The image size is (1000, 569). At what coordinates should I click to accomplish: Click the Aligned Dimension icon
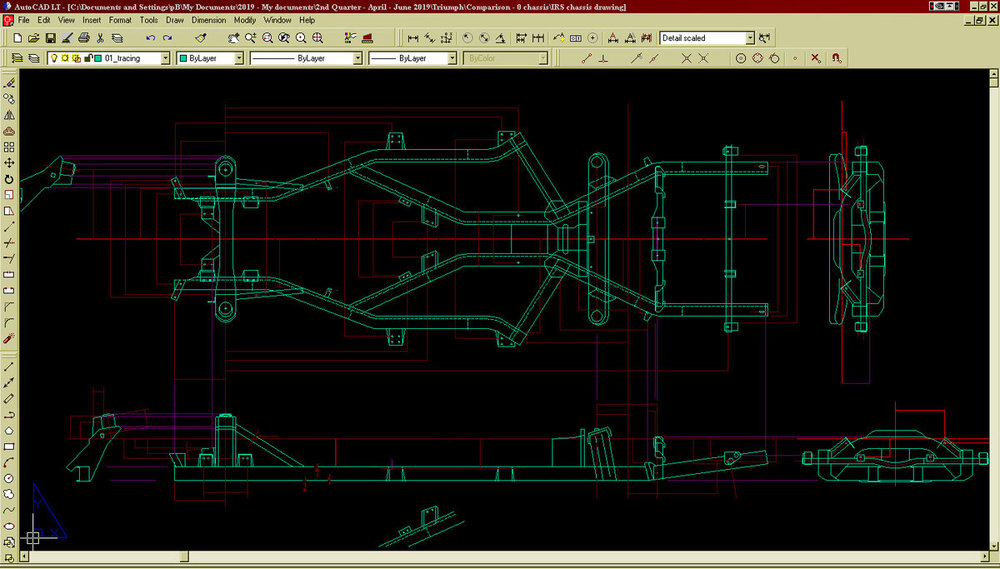[430, 38]
